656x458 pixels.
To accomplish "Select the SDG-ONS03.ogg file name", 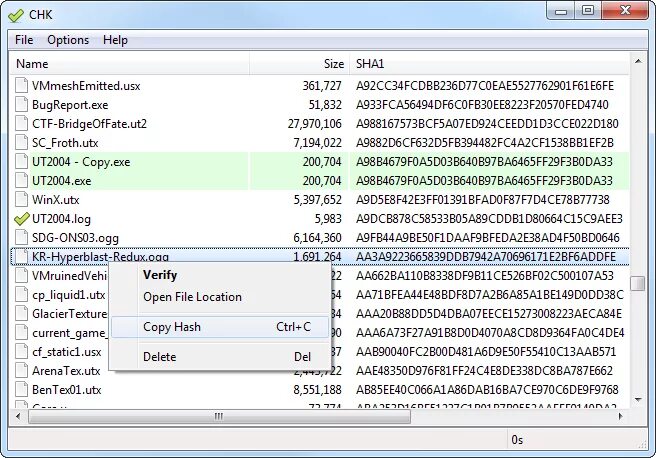I will click(x=75, y=238).
